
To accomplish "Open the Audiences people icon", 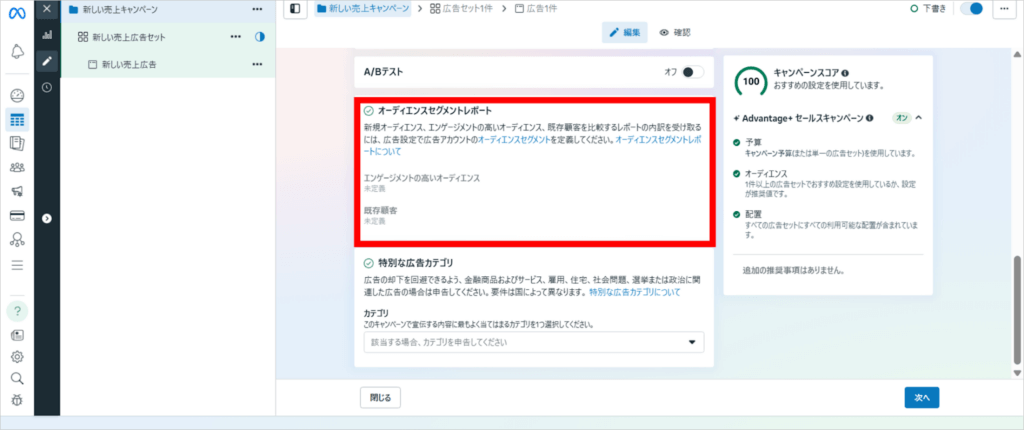I will click(x=18, y=167).
